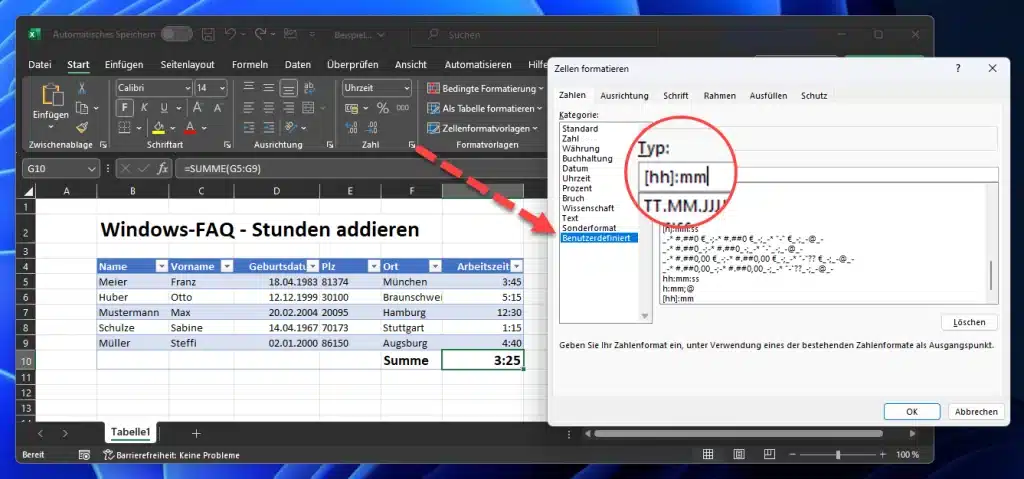Apply the yellow fill color bucket
This screenshot has height=479, width=1024.
(x=158, y=127)
